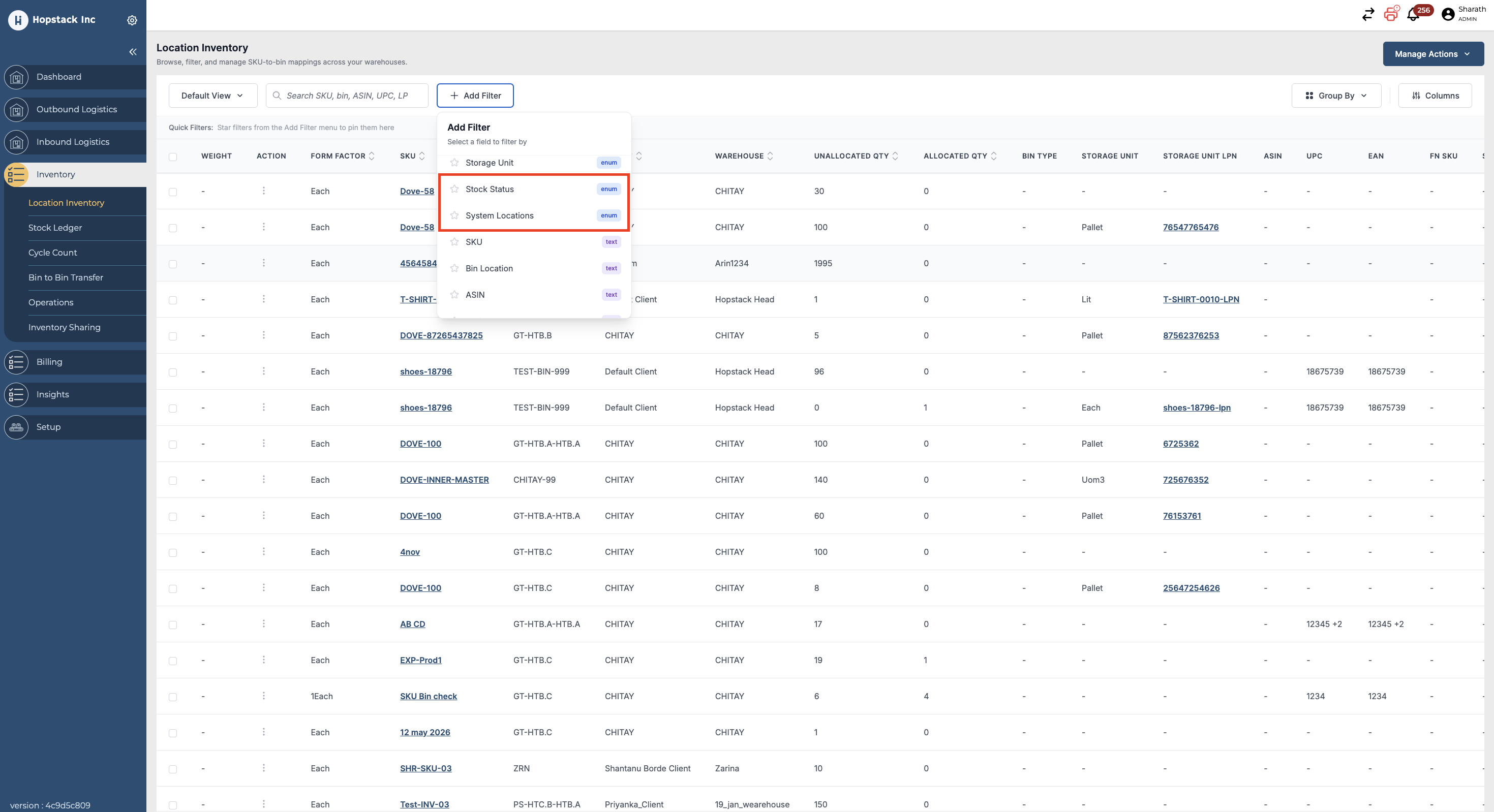Image resolution: width=1494 pixels, height=812 pixels.
Task: Star the Storage Unit filter
Action: 454,163
